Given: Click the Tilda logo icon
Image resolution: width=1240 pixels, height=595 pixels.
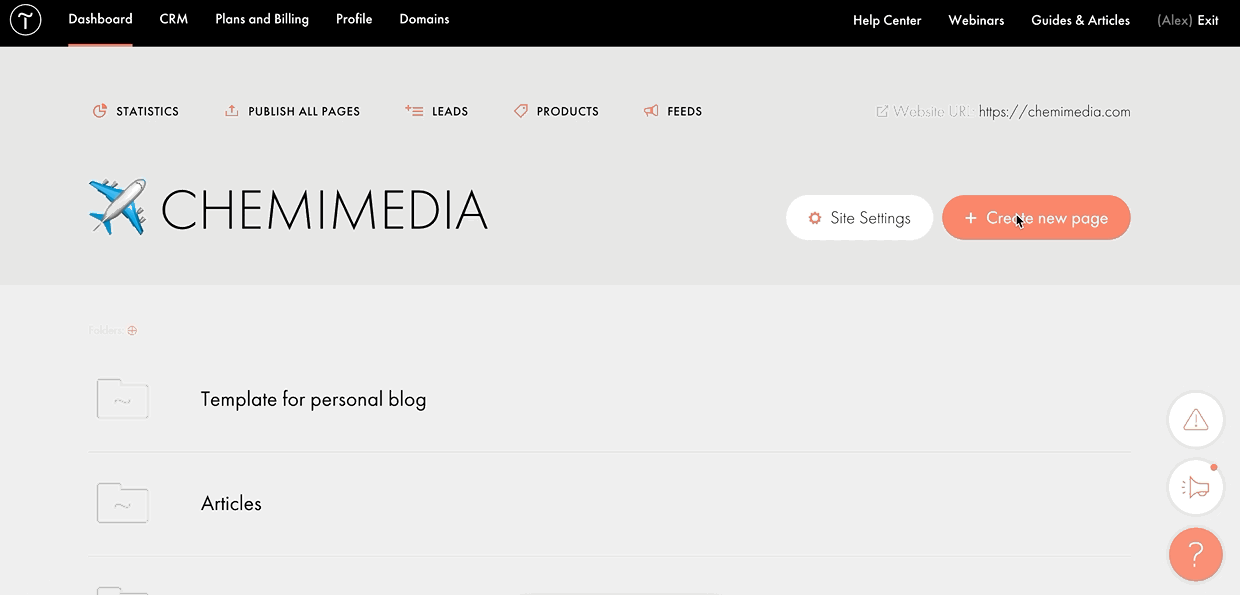Looking at the screenshot, I should coord(25,20).
